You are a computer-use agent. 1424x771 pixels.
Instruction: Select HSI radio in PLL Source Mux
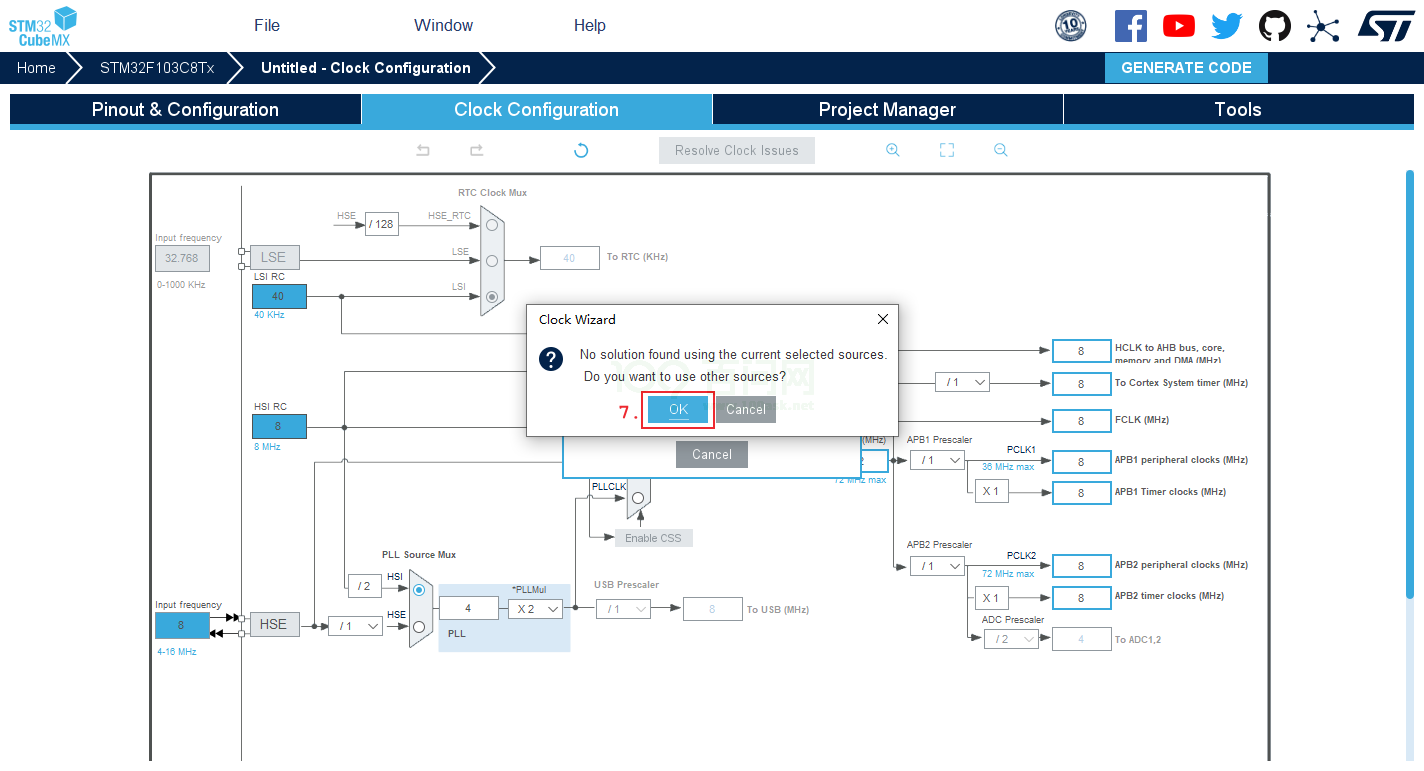tap(419, 590)
